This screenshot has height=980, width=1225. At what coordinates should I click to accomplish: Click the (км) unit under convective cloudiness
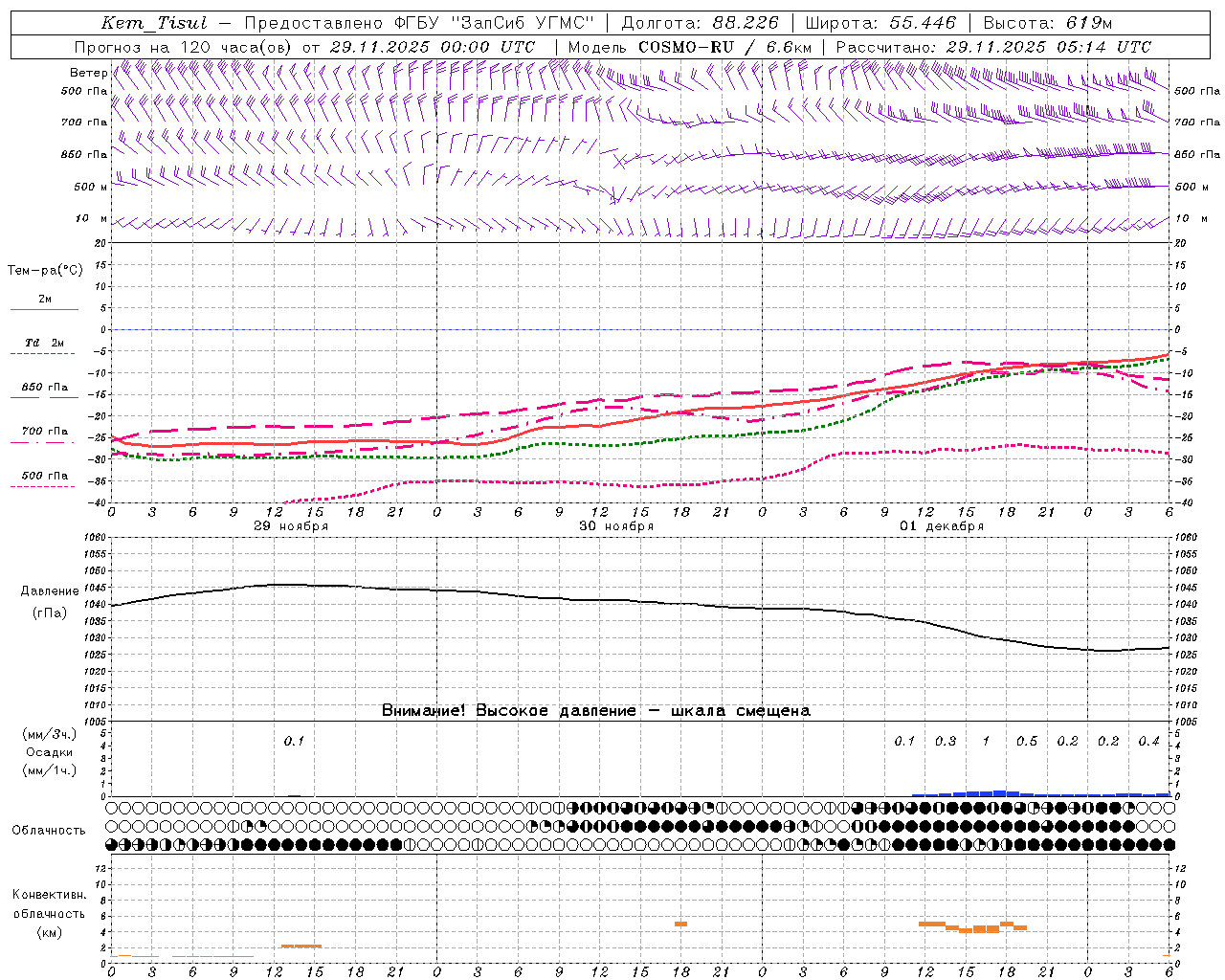[x=50, y=932]
